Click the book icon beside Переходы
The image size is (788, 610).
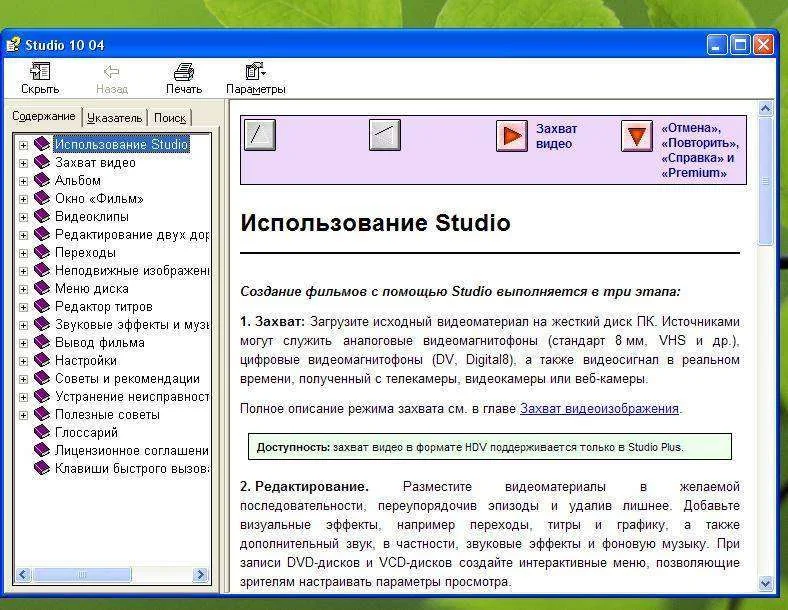[42, 252]
